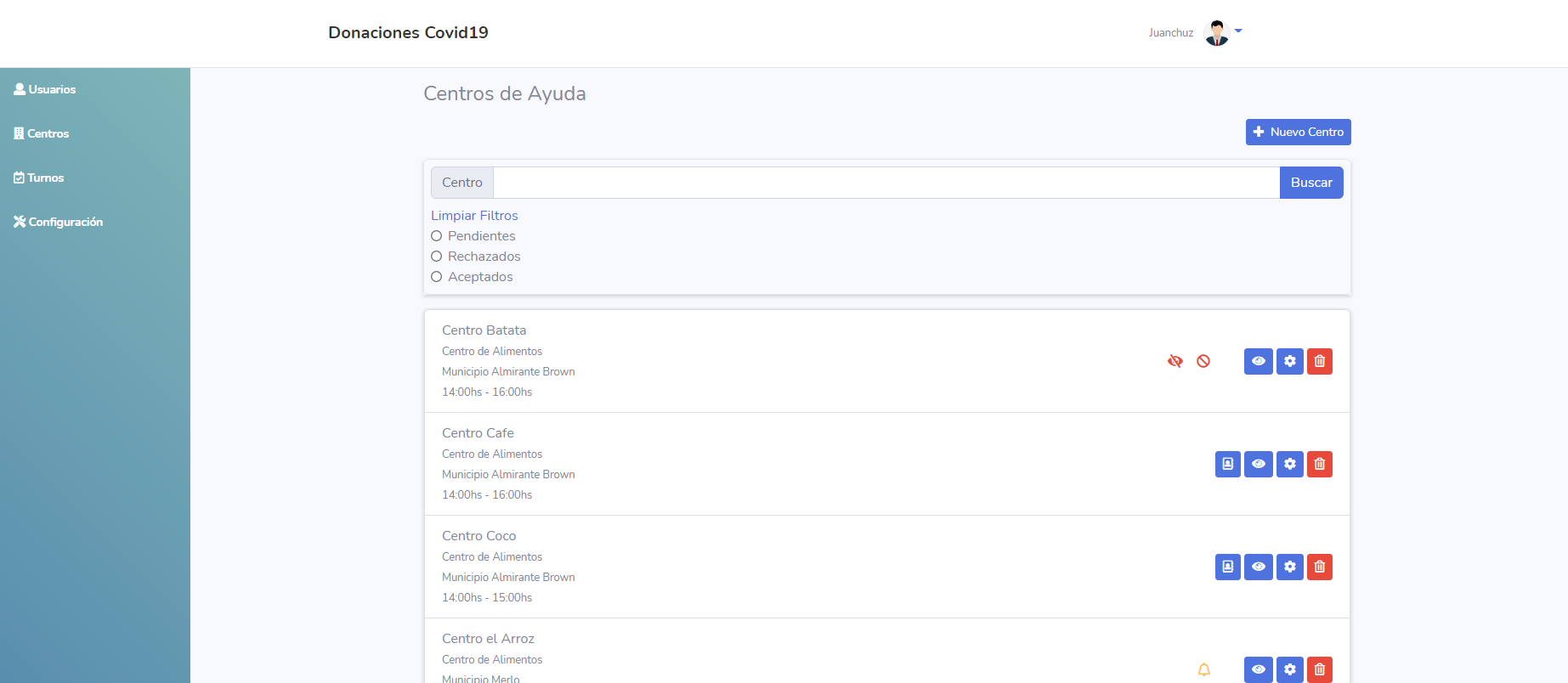Click the bell pending icon for Centro el Arroz
The width and height of the screenshot is (1568, 683).
point(1204,669)
